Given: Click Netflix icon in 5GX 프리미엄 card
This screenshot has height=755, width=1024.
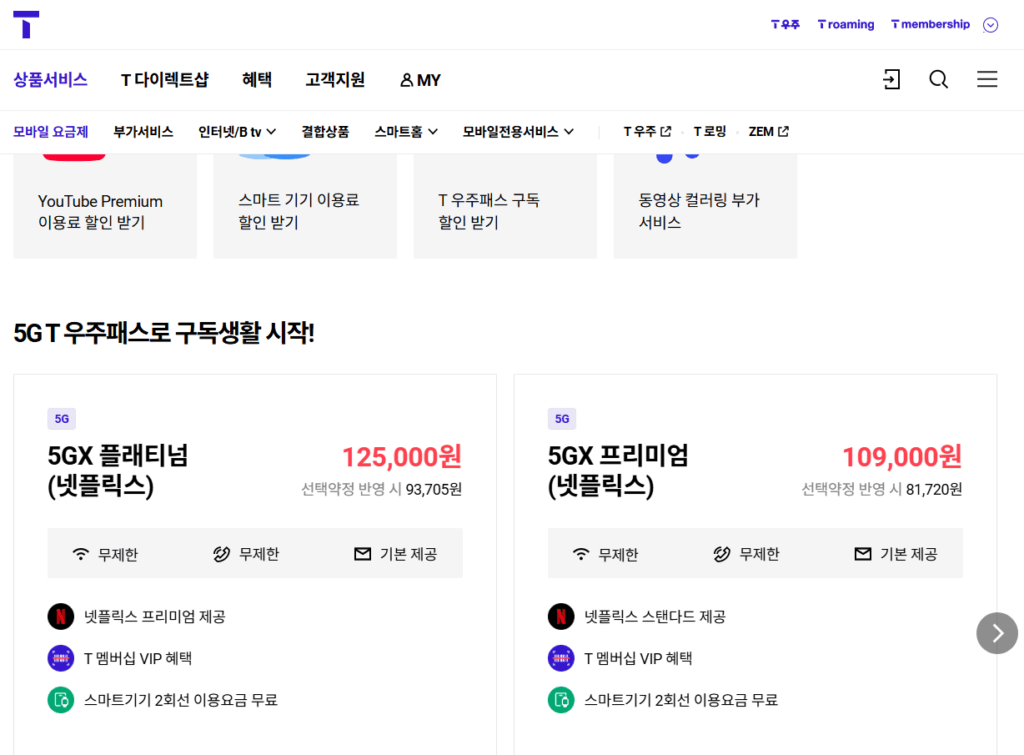Looking at the screenshot, I should tap(561, 616).
